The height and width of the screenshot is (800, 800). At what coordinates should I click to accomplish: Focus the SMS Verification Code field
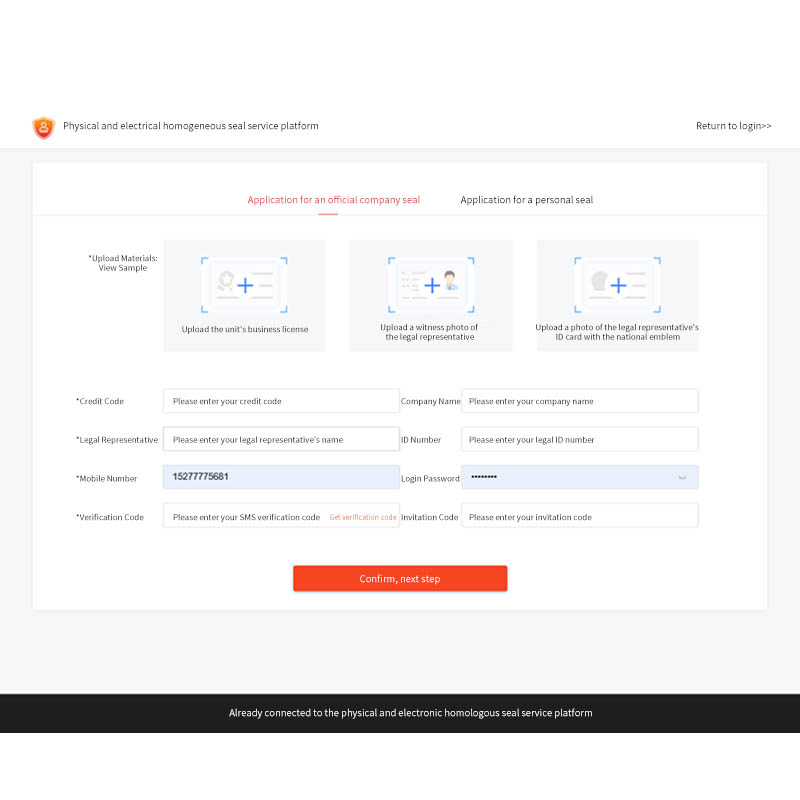245,517
